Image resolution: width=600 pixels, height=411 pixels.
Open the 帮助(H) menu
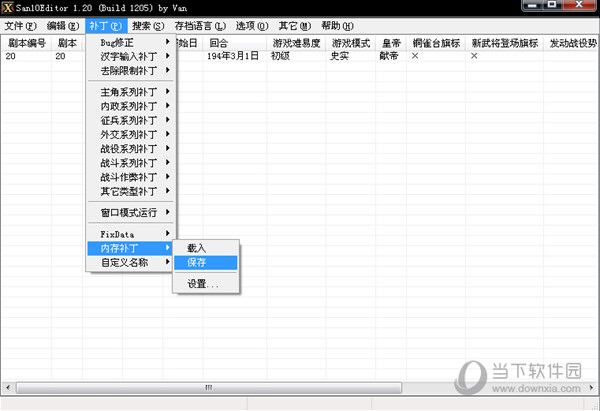(x=337, y=26)
